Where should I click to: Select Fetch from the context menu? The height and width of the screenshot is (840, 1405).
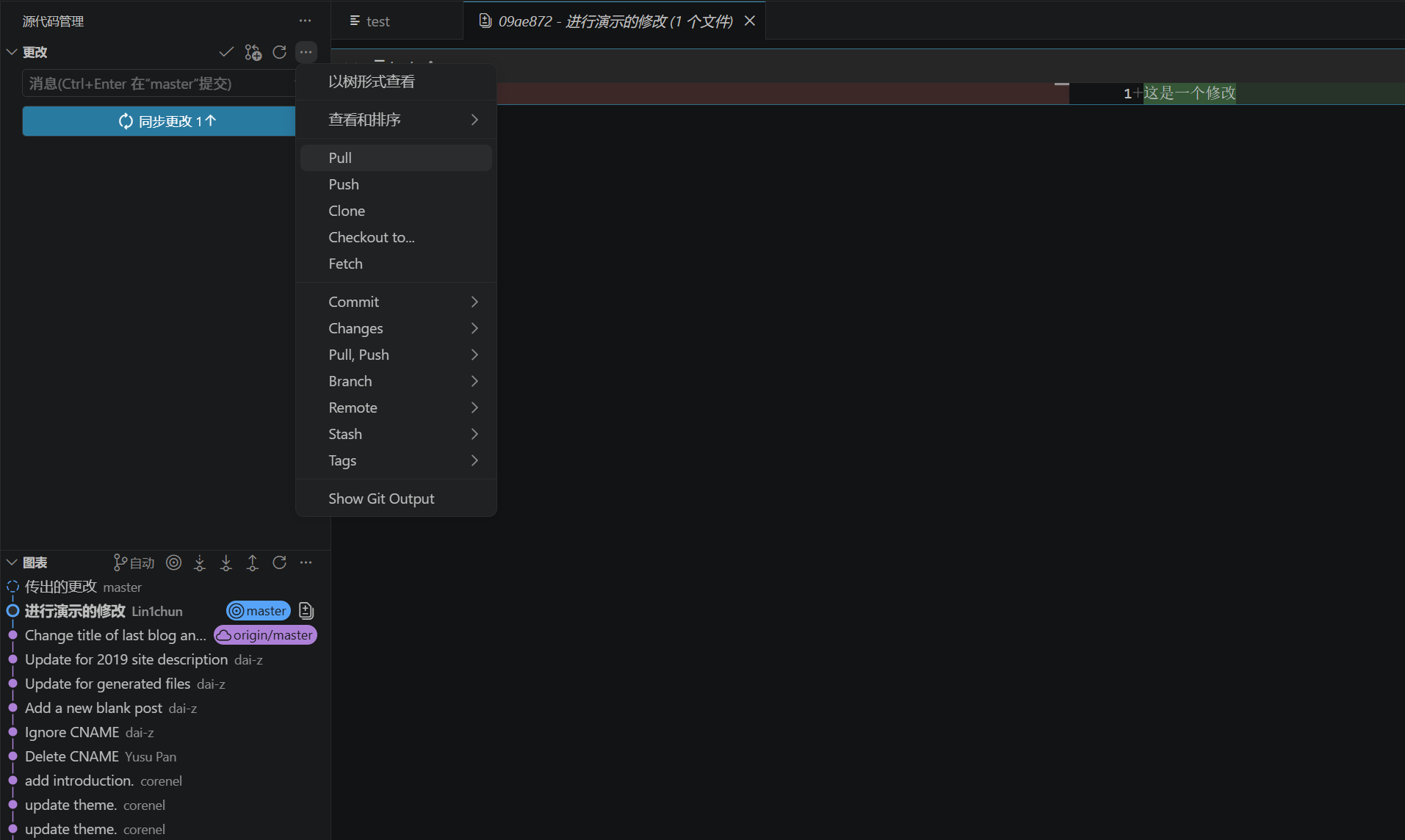click(396, 264)
